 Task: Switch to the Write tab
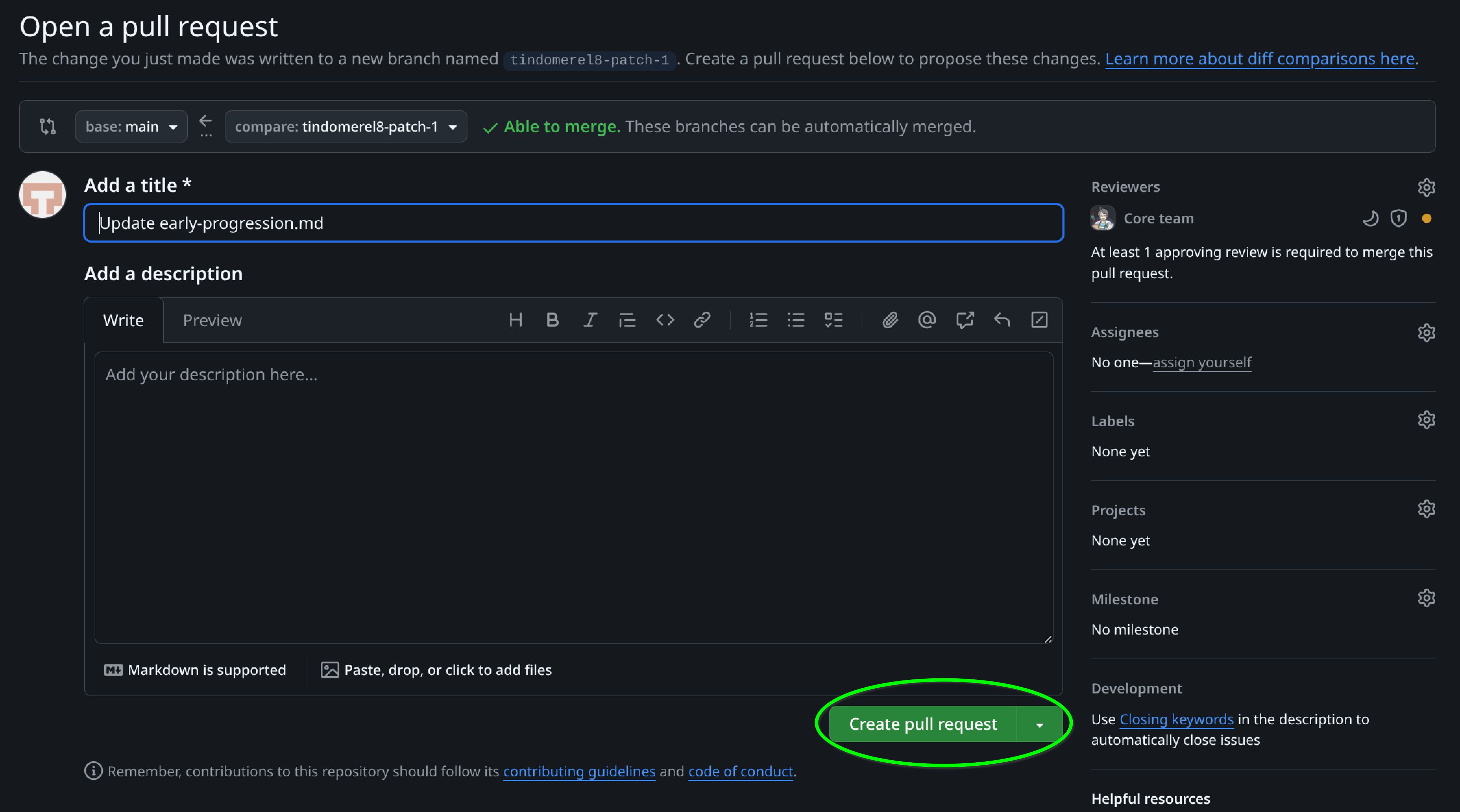[124, 320]
